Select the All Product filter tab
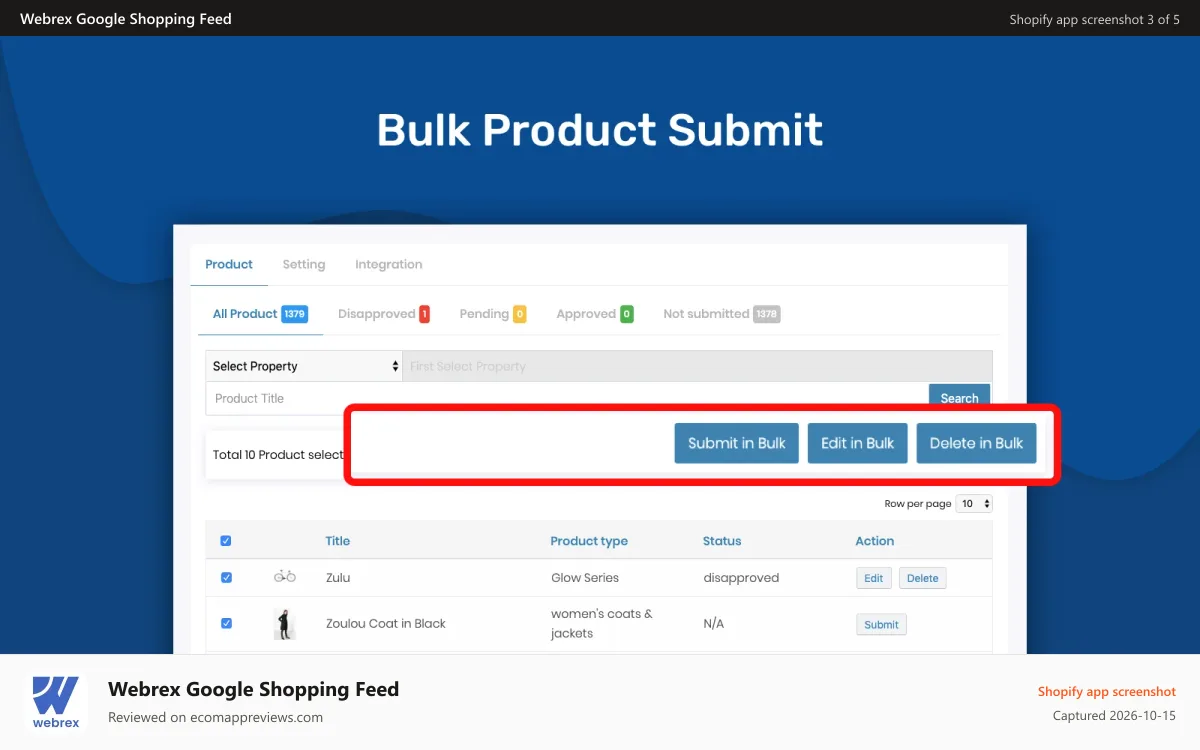1200x750 pixels. (x=259, y=314)
